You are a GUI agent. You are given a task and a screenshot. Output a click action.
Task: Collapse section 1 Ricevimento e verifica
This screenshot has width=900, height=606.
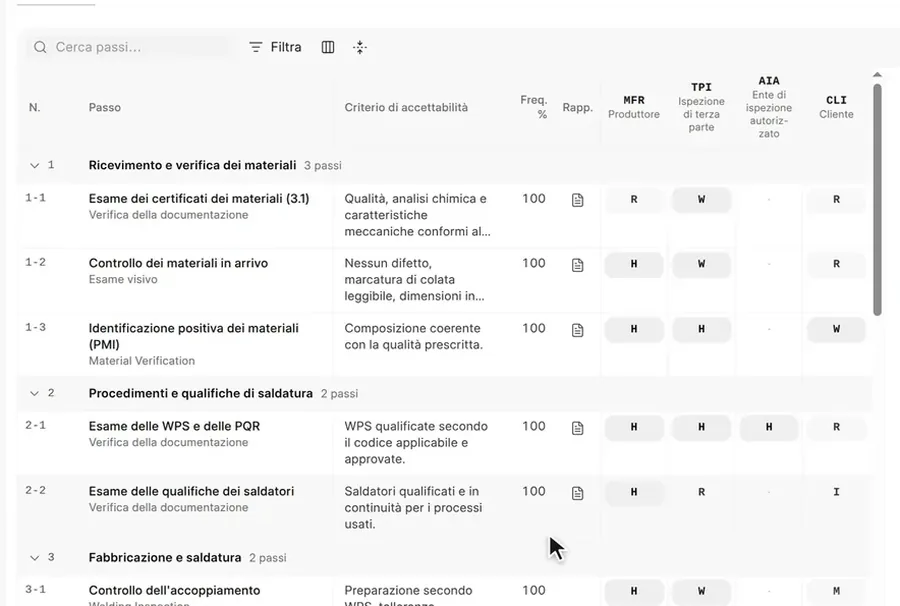[x=34, y=166]
